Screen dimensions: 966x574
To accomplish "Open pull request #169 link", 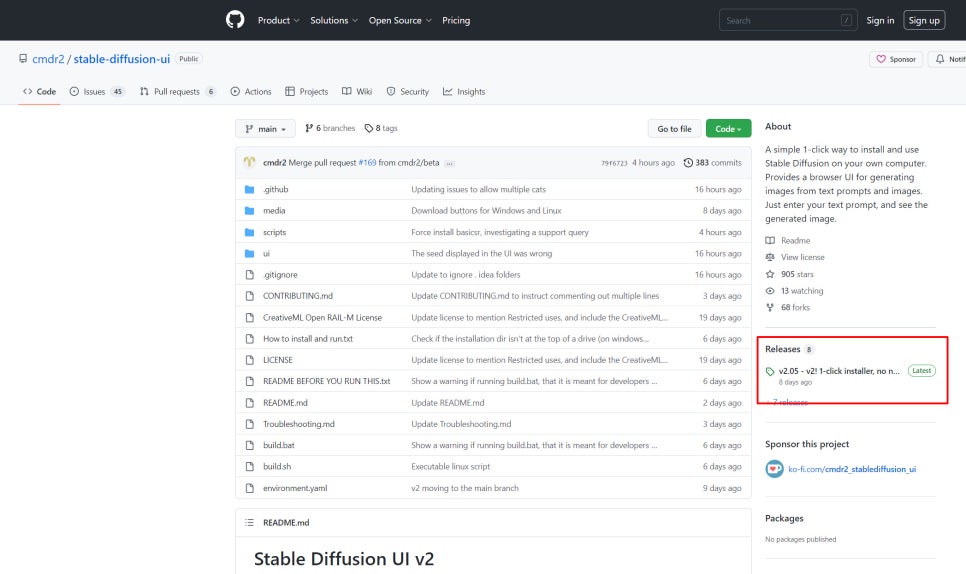I will coord(367,163).
